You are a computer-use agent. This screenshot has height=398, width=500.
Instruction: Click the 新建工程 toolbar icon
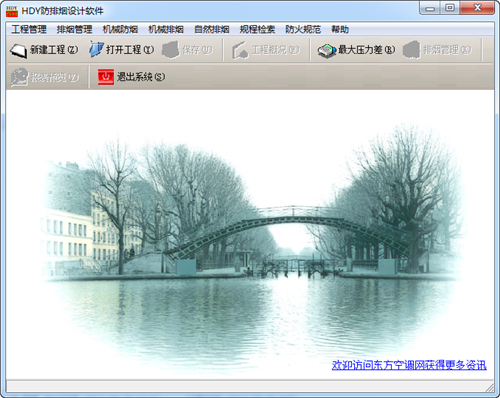(x=18, y=50)
